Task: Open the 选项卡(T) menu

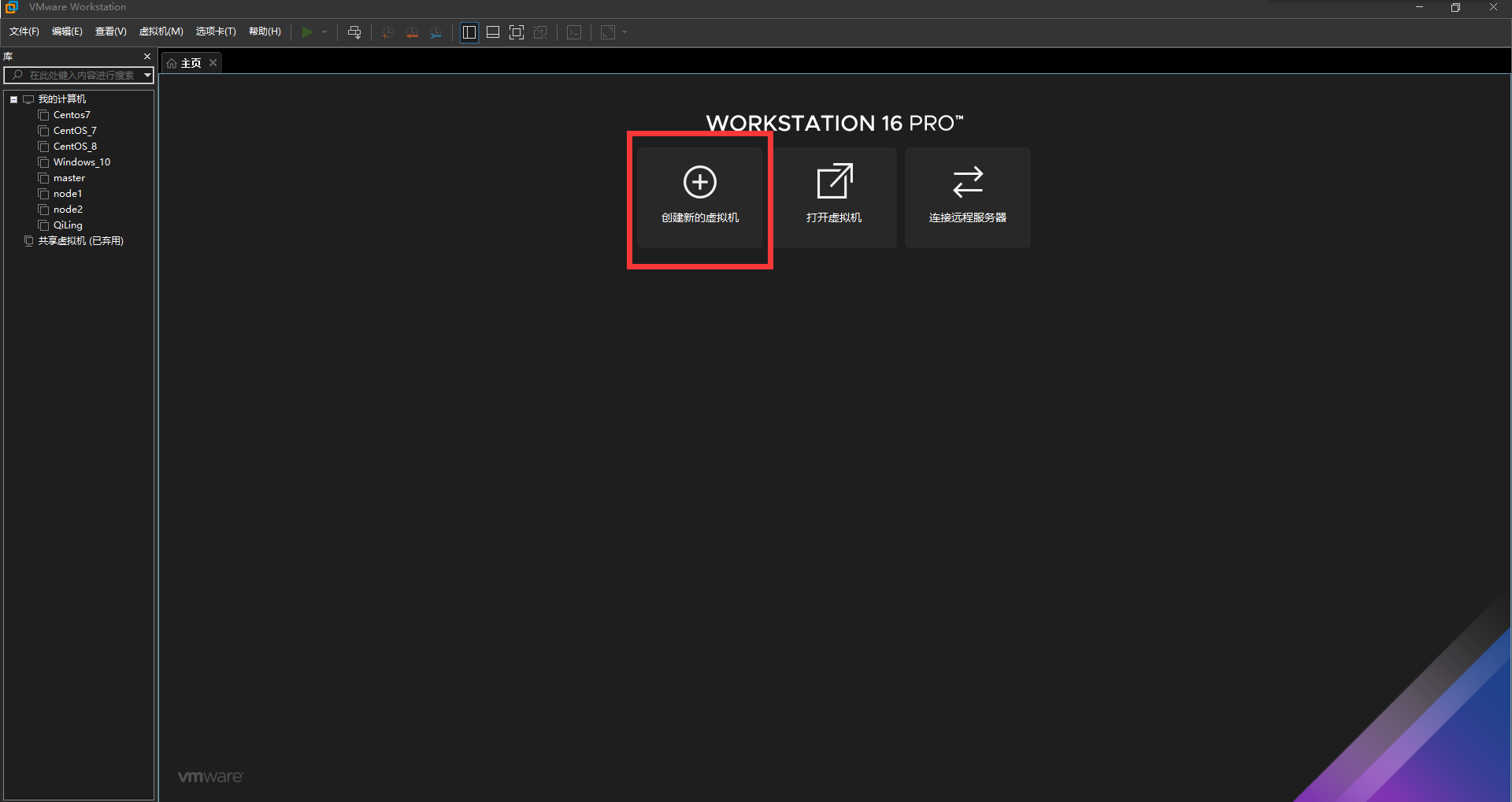Action: coord(216,32)
